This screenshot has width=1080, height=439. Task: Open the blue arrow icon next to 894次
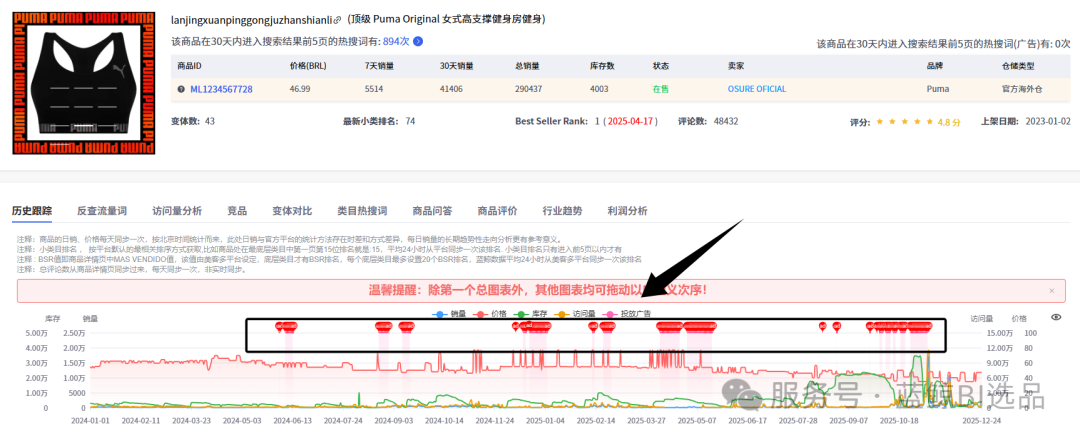click(x=418, y=42)
